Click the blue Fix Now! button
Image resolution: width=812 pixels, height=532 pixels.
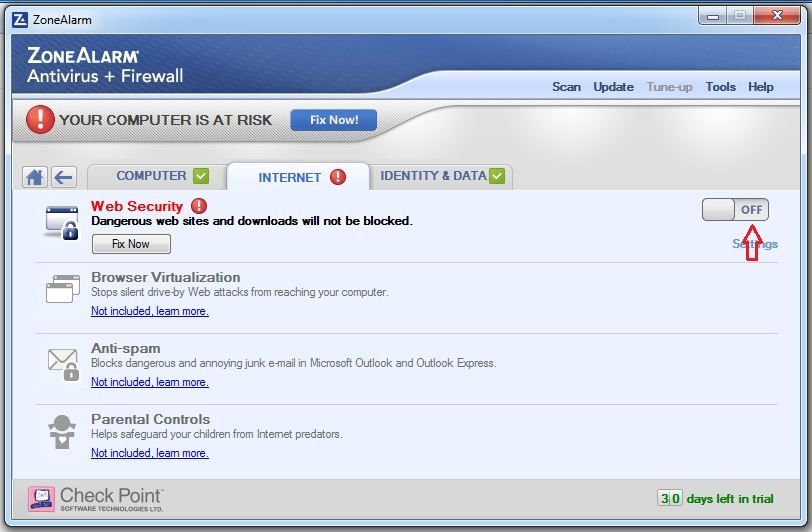[334, 120]
